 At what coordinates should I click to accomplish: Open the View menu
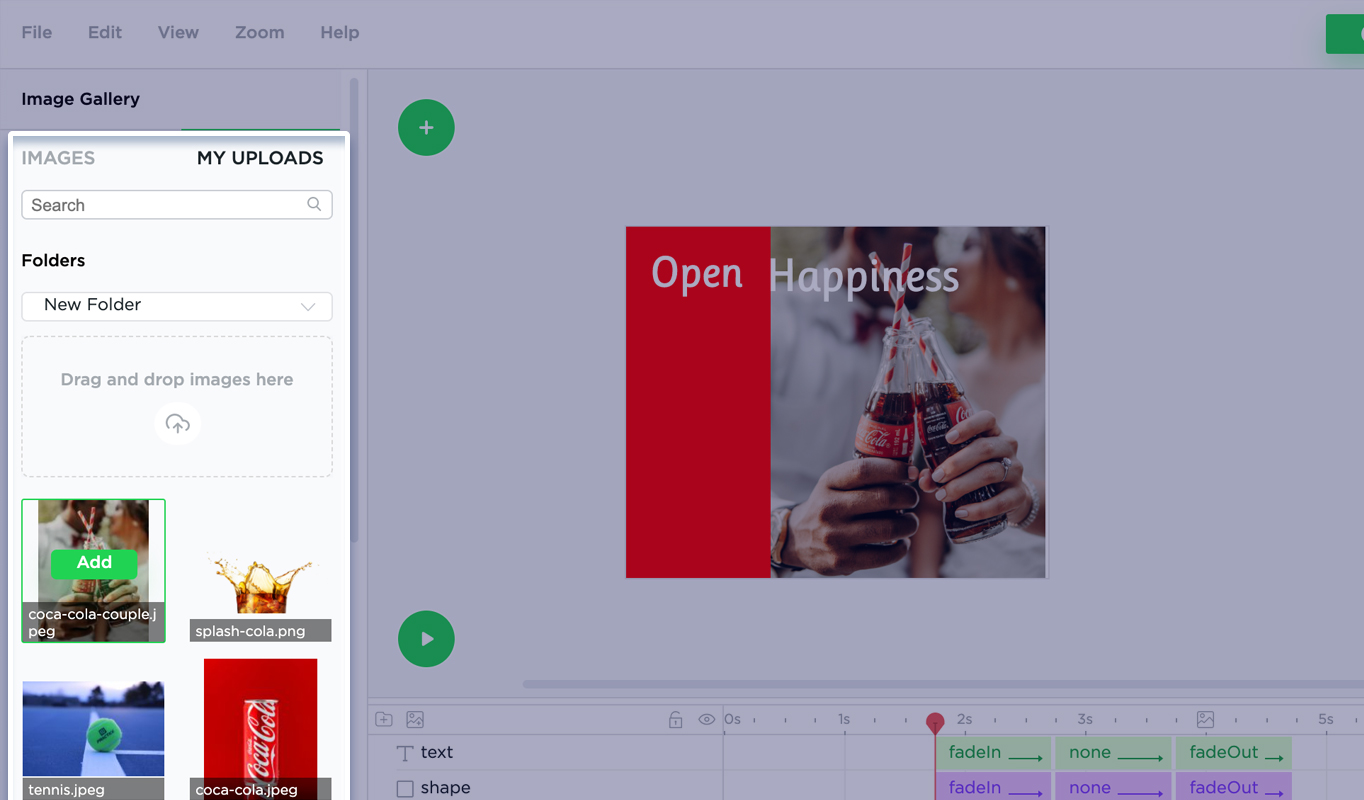click(x=178, y=32)
